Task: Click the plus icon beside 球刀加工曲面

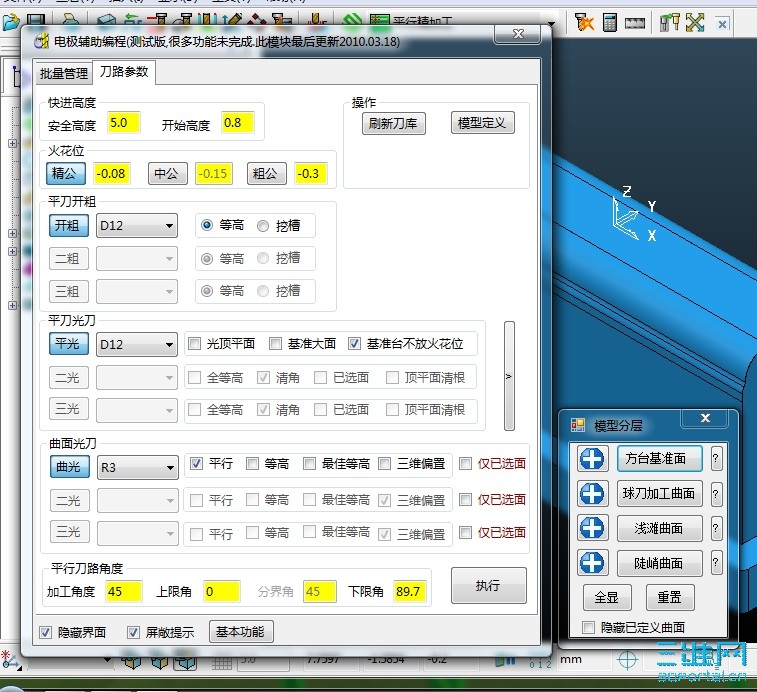Action: (592, 494)
